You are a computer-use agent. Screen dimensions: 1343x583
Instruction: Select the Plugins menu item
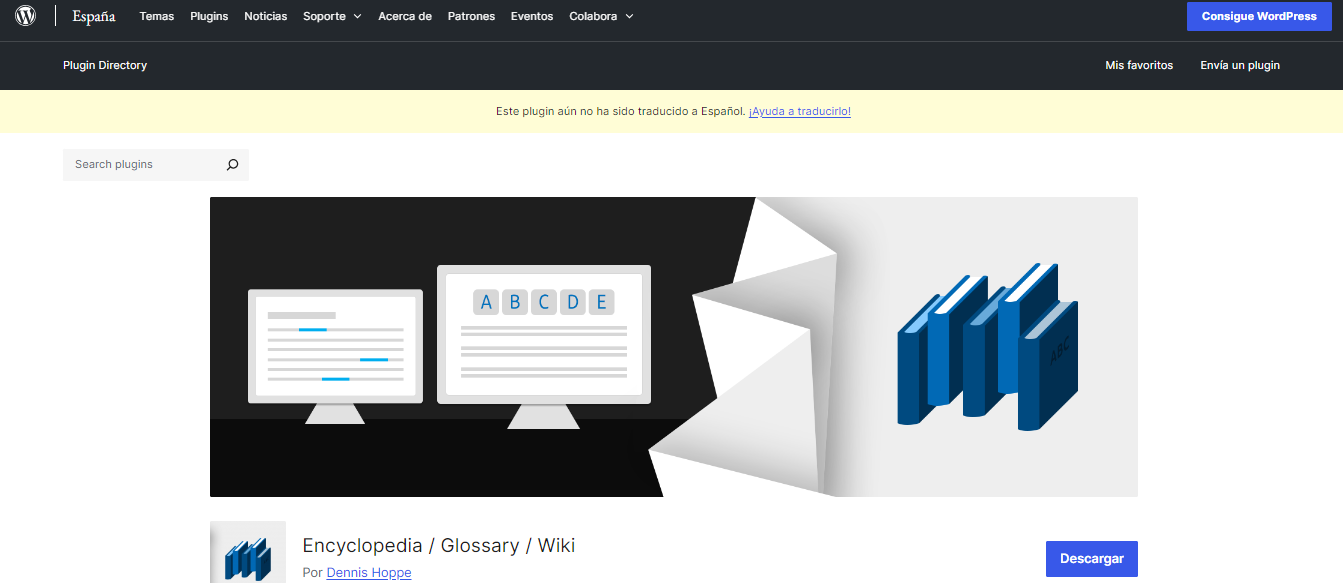tap(209, 16)
